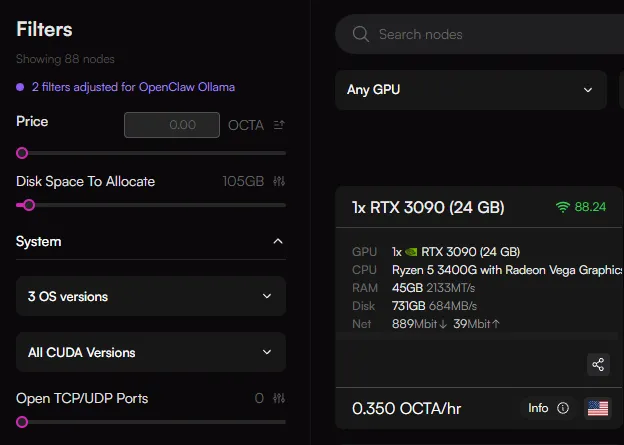Click the price sort icon beside OCTA
The height and width of the screenshot is (445, 624).
click(x=279, y=125)
